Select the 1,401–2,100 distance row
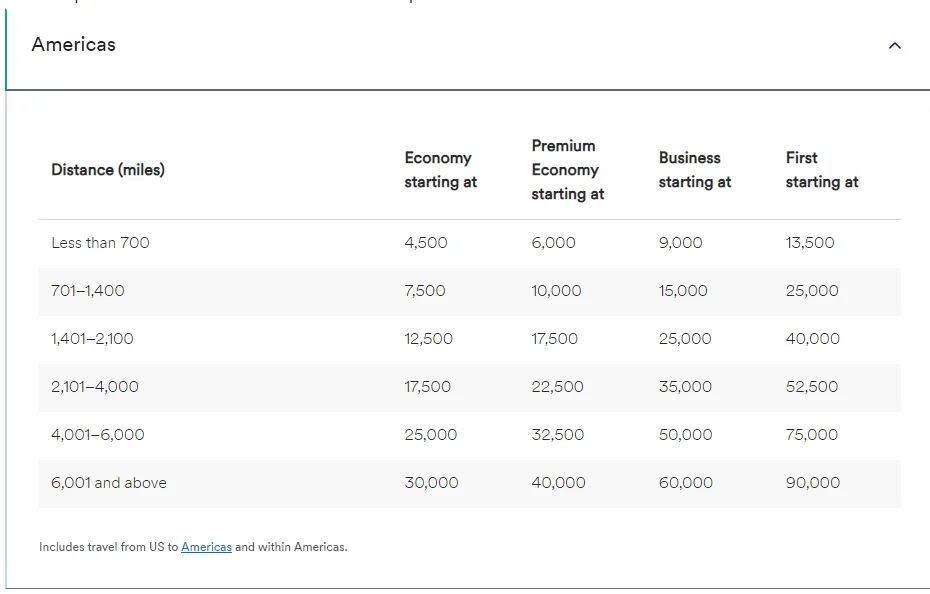Viewport: 930px width, 594px height. (92, 339)
